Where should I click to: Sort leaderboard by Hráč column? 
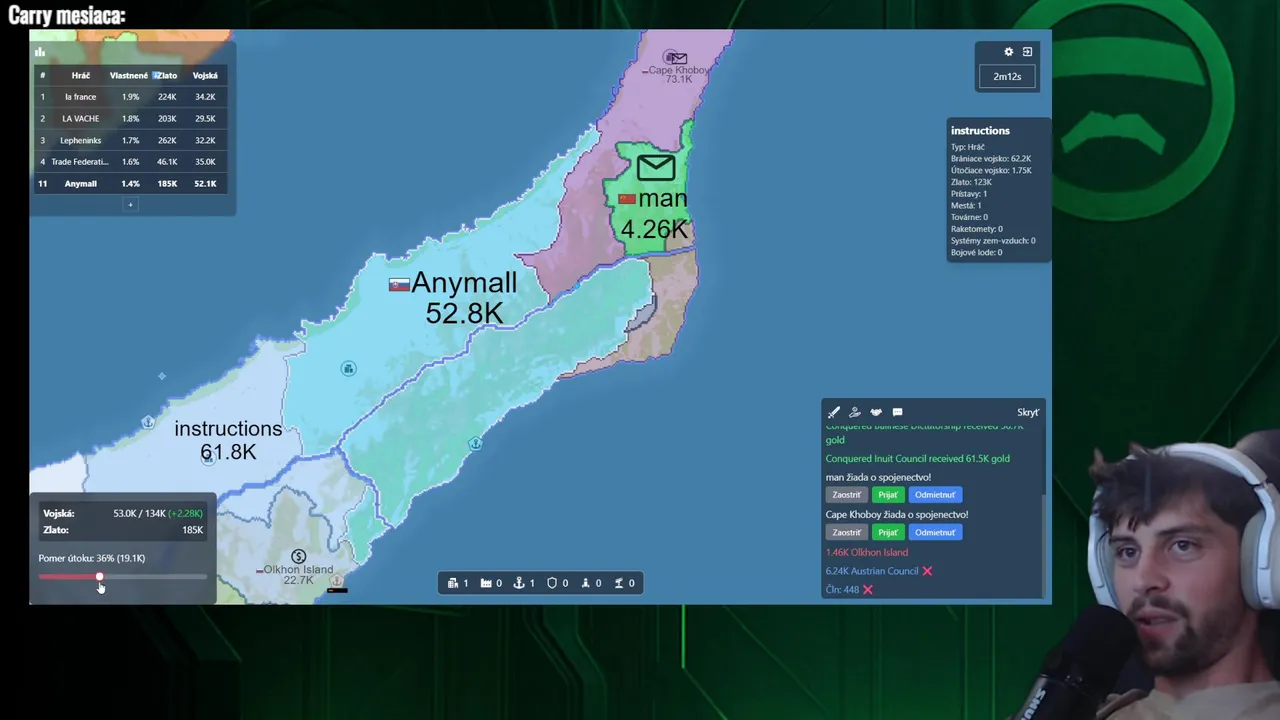click(x=81, y=75)
